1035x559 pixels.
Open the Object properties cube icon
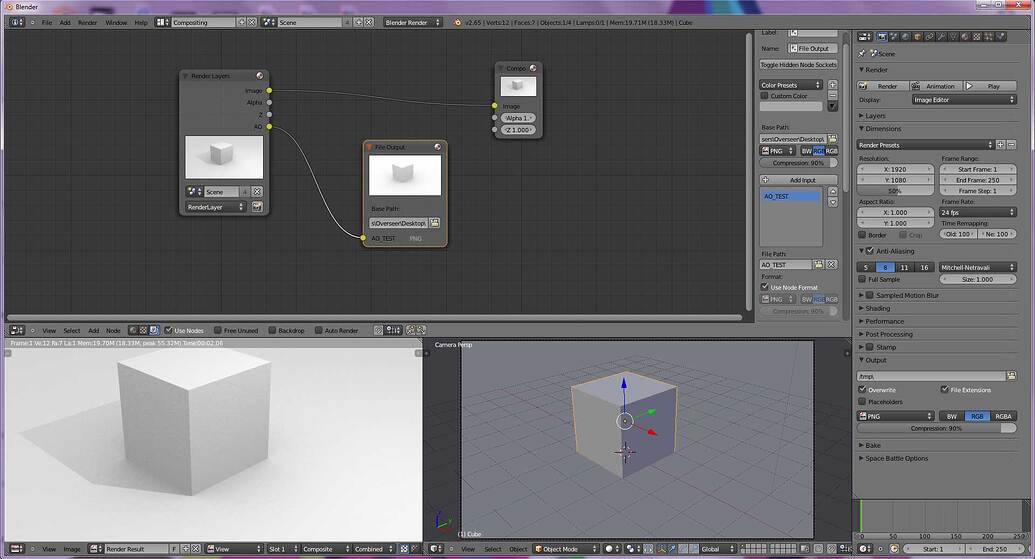[918, 37]
